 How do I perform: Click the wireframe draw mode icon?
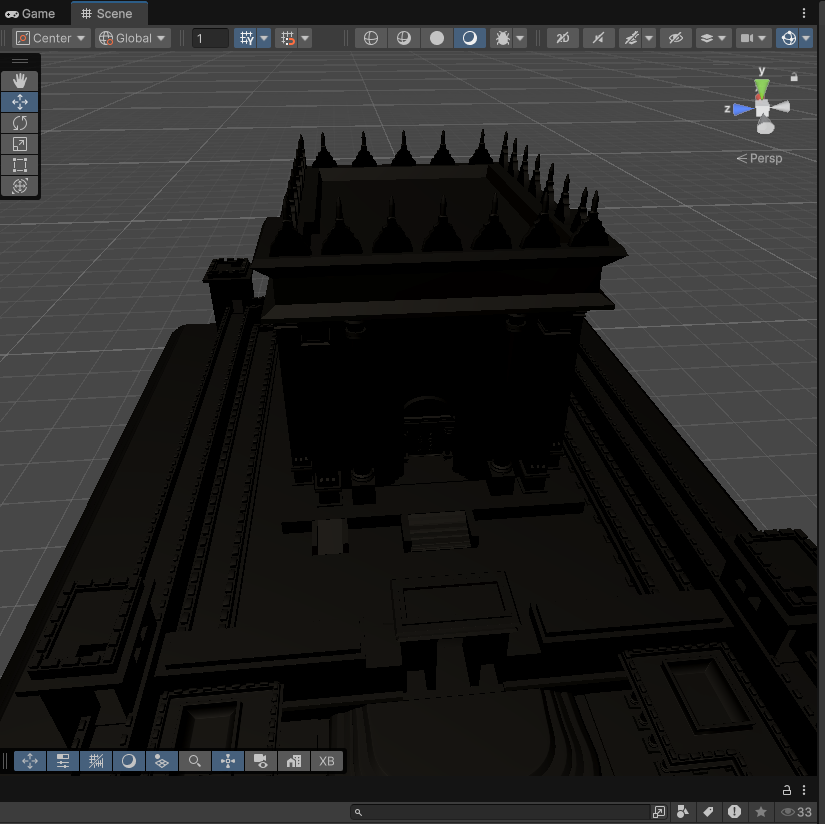click(x=371, y=38)
